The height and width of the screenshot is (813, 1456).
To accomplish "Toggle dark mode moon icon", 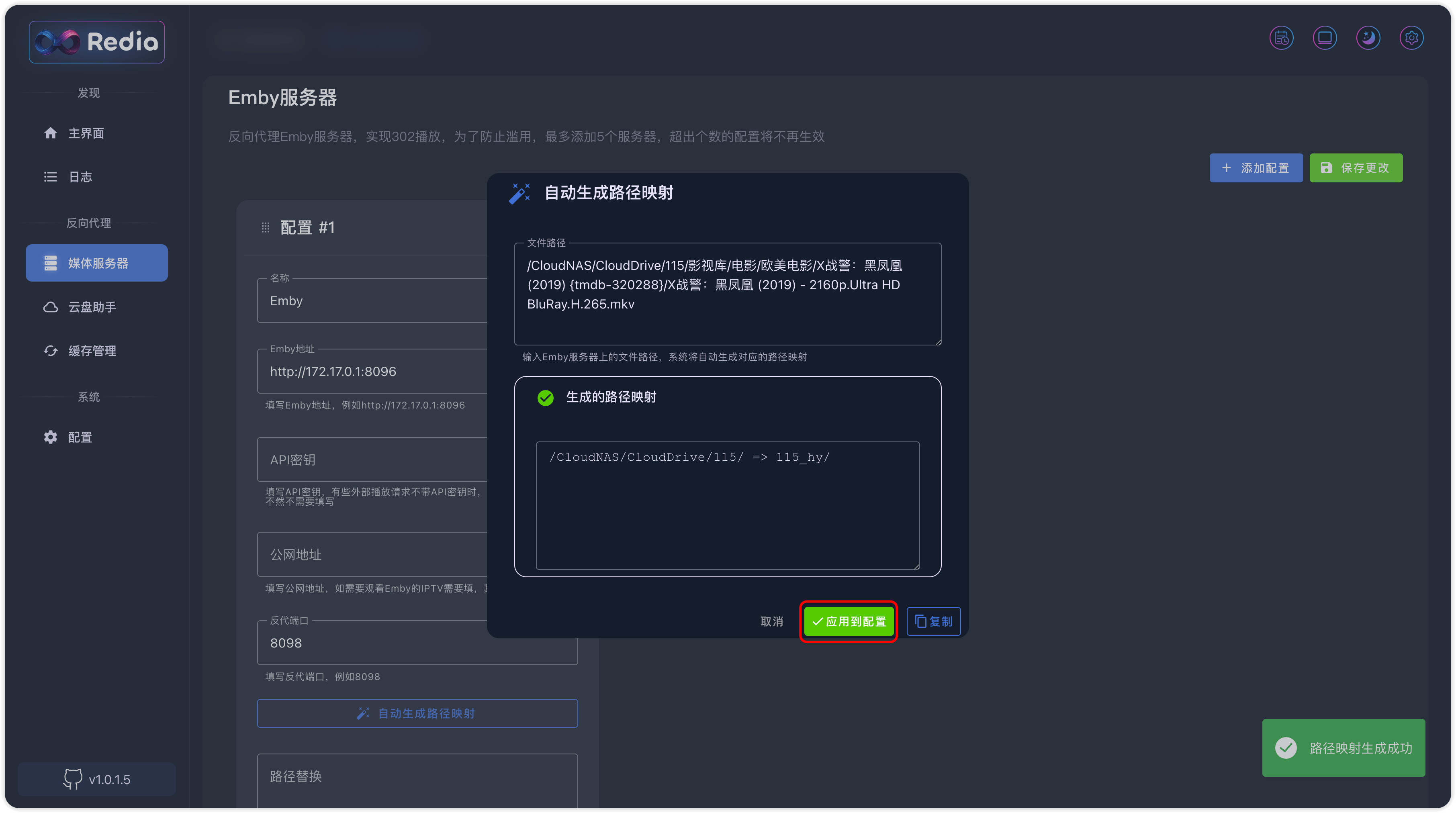I will [1368, 38].
